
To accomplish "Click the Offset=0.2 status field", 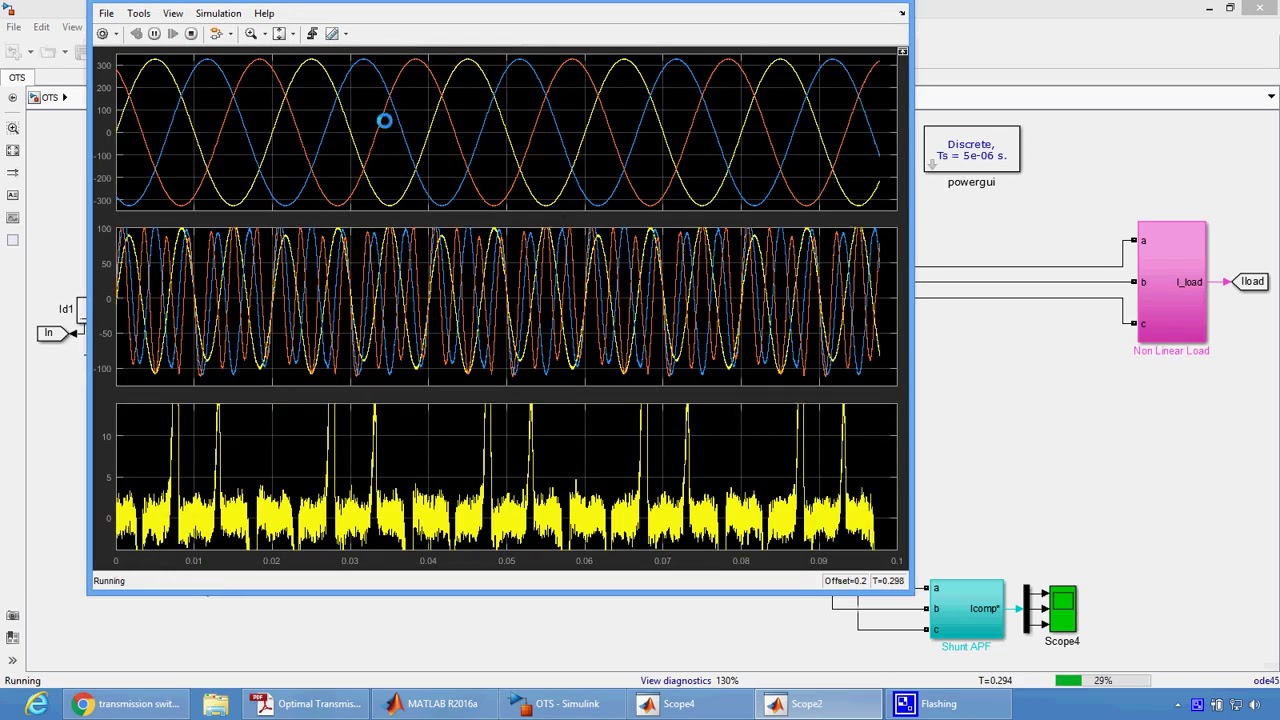I will click(846, 581).
